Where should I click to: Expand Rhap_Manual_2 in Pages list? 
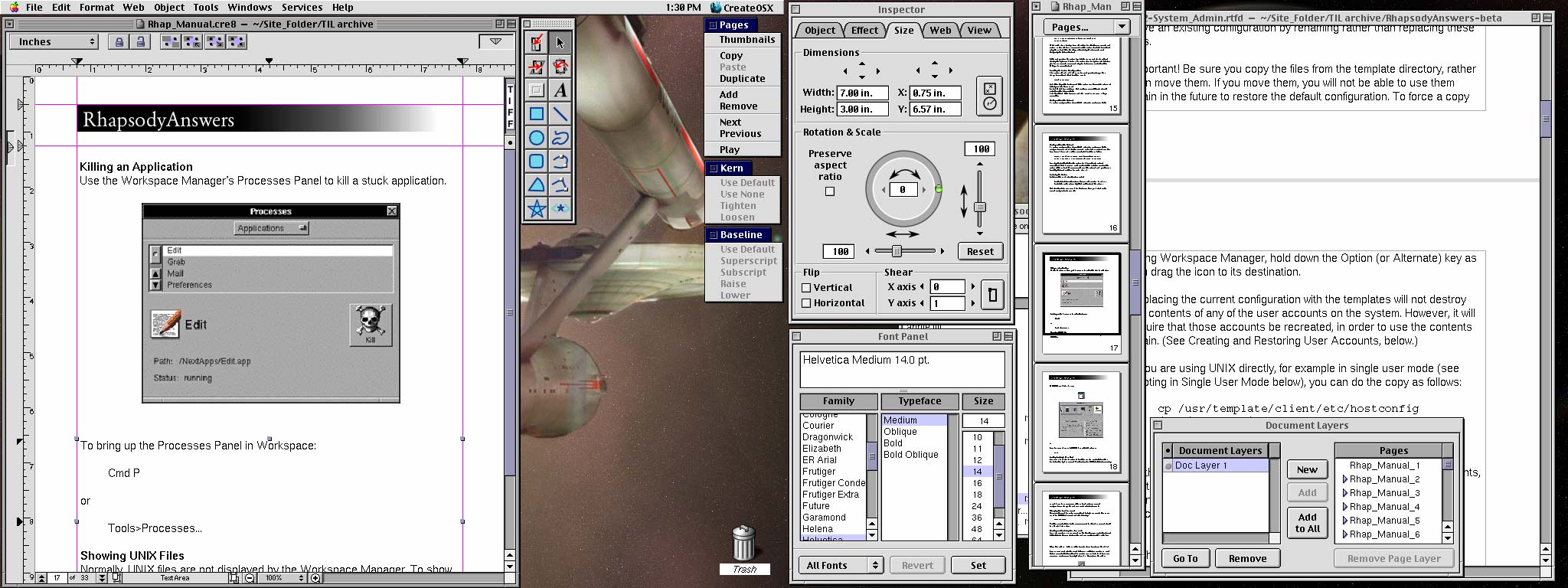[x=1345, y=479]
